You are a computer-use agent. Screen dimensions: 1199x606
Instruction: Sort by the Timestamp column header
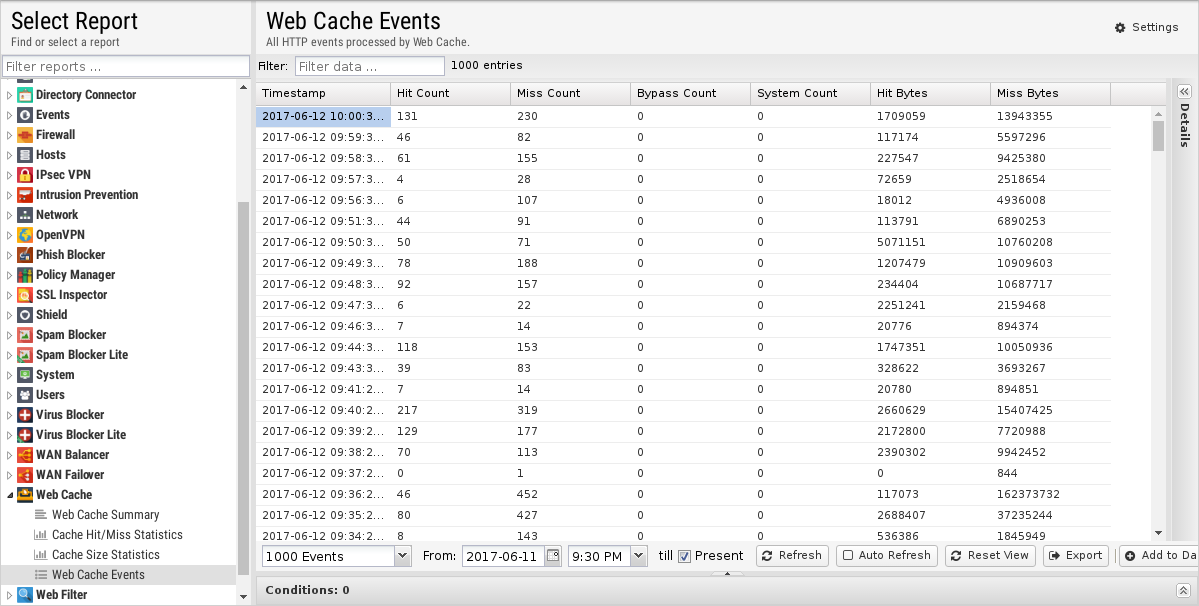323,93
